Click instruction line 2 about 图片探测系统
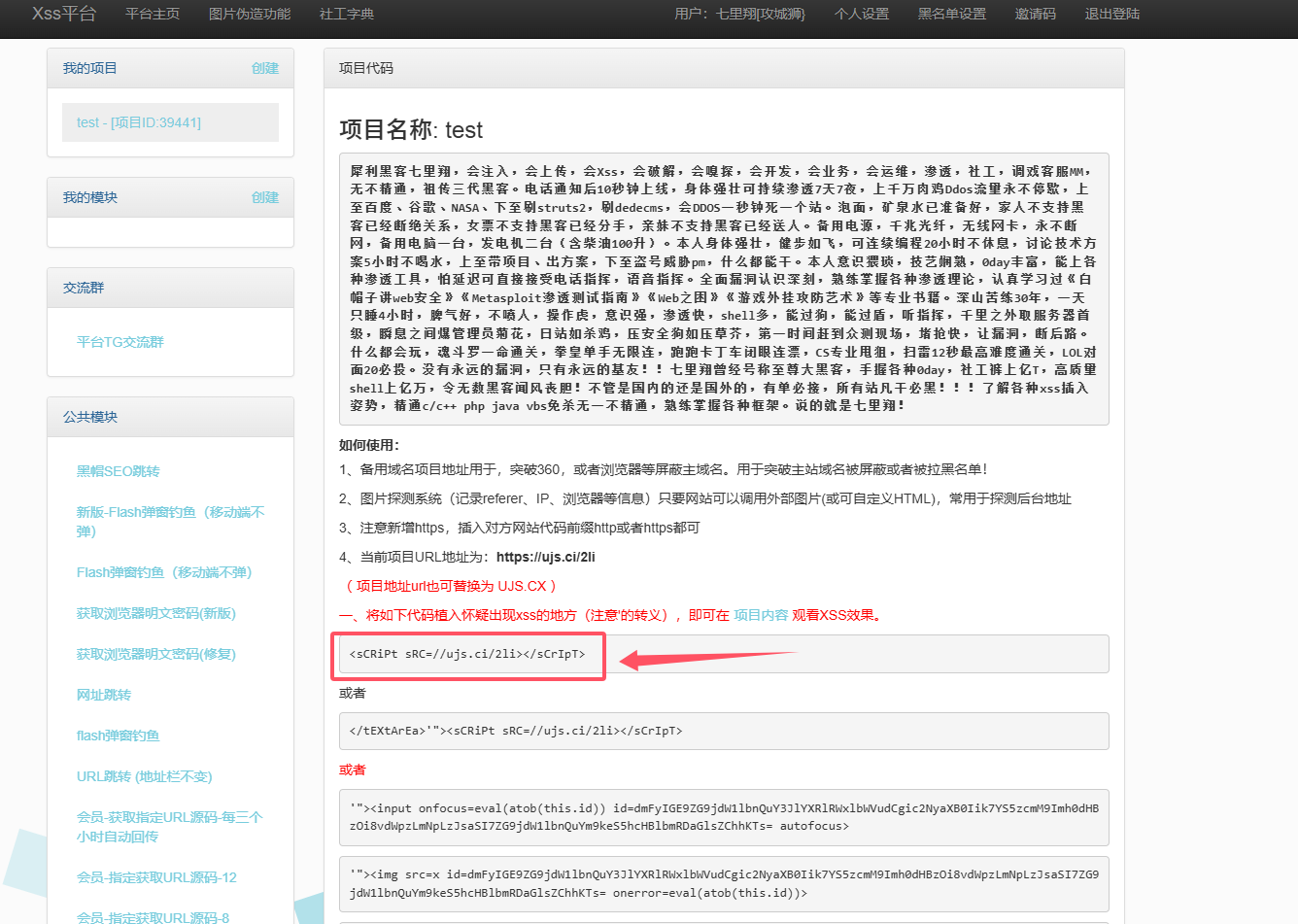The image size is (1298, 924). (705, 498)
